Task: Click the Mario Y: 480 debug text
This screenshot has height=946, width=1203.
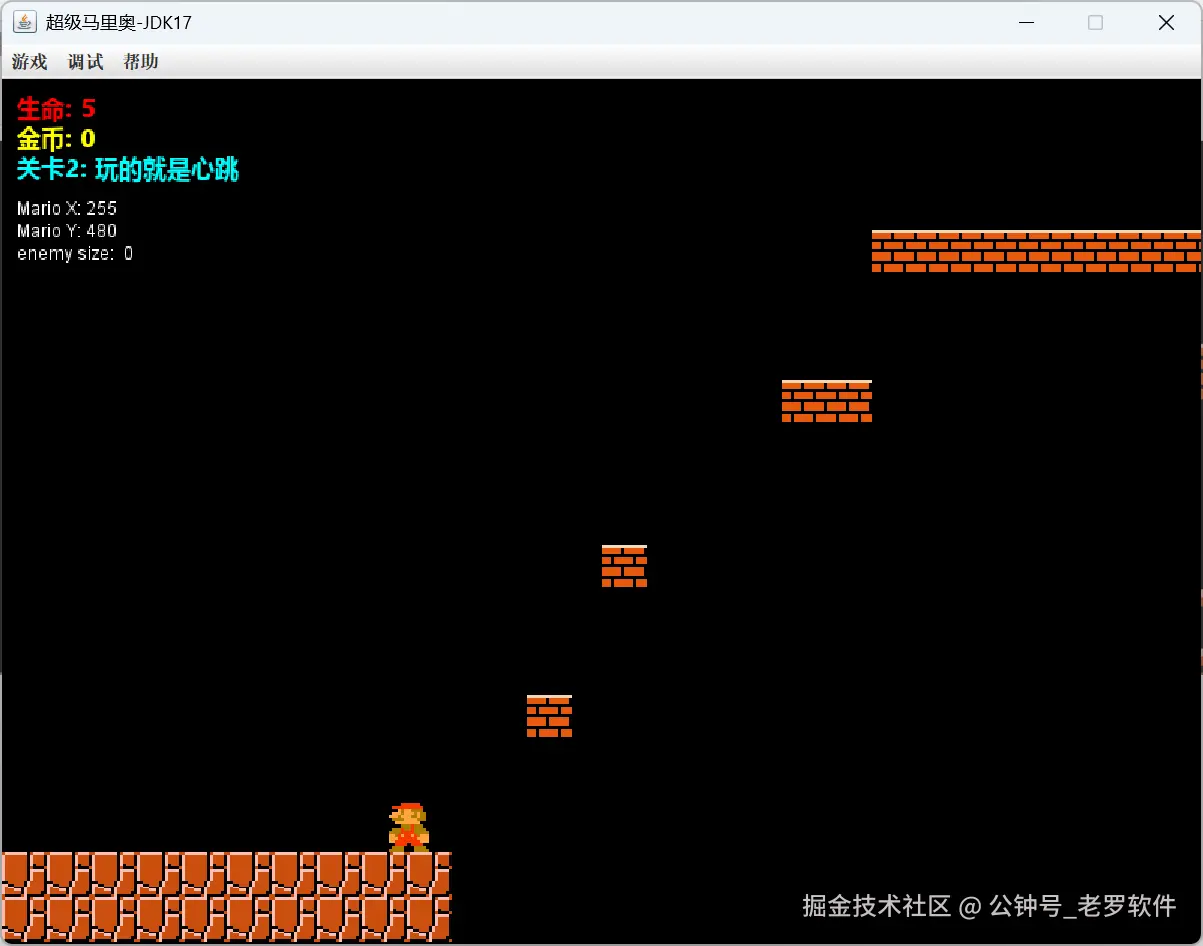Action: coord(67,231)
